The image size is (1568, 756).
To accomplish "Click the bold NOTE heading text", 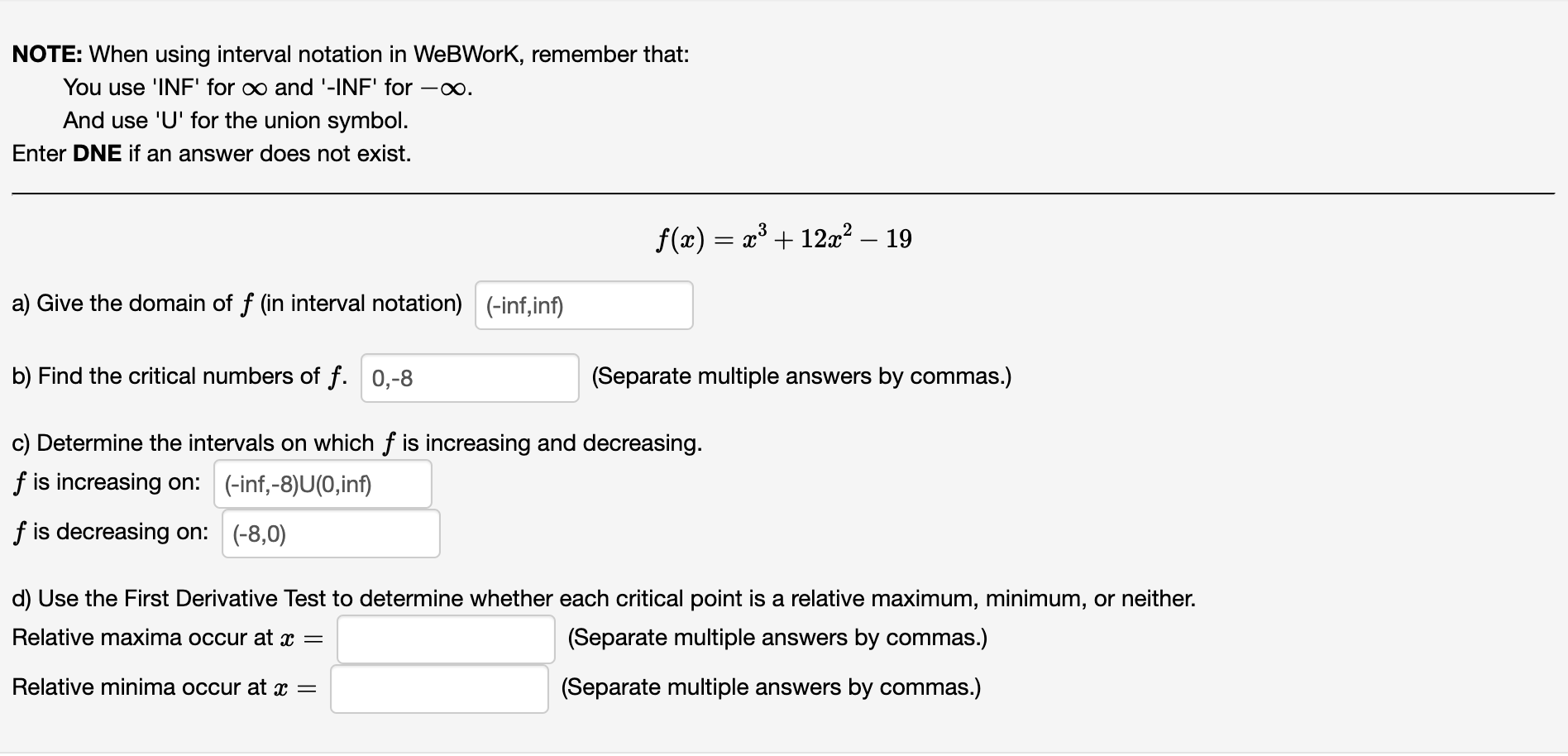I will [44, 54].
